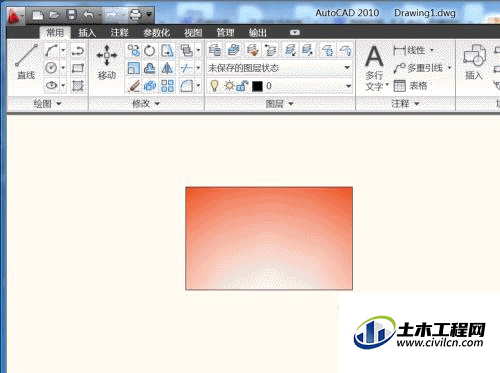Select the Ellipse tool icon
The height and width of the screenshot is (373, 500).
click(x=51, y=86)
